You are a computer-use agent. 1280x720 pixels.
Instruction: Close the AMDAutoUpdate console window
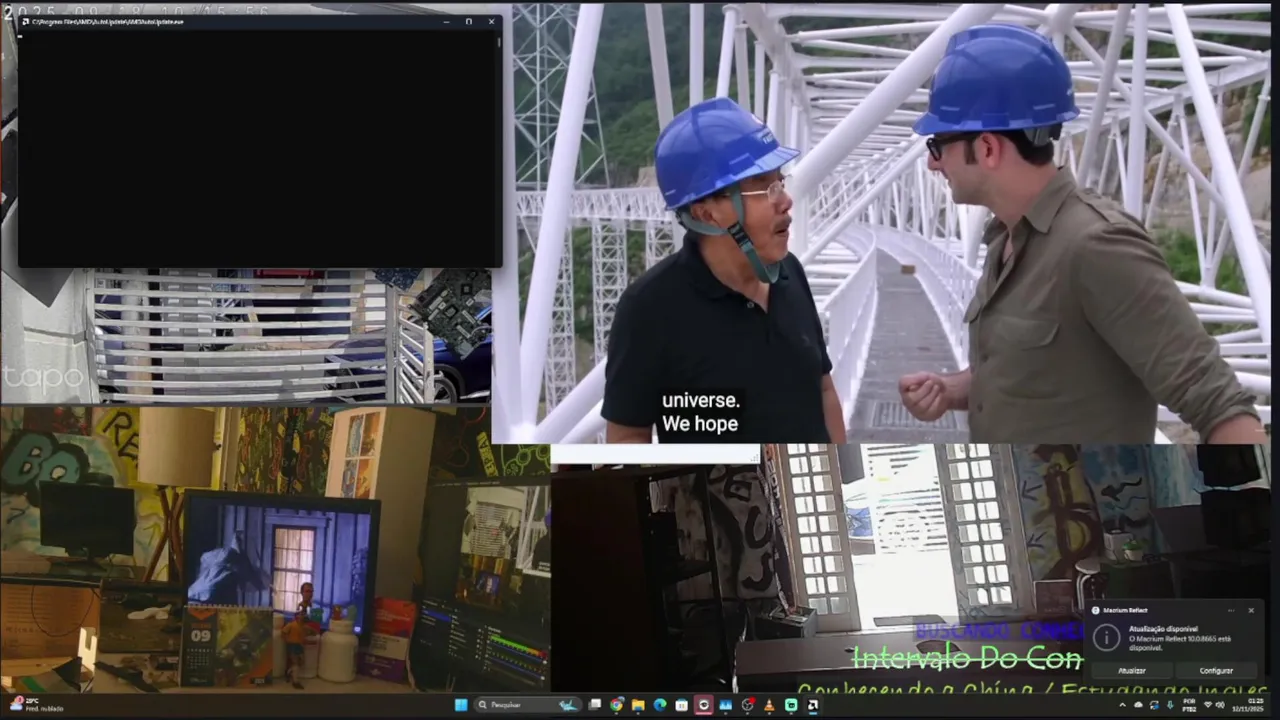click(x=491, y=21)
